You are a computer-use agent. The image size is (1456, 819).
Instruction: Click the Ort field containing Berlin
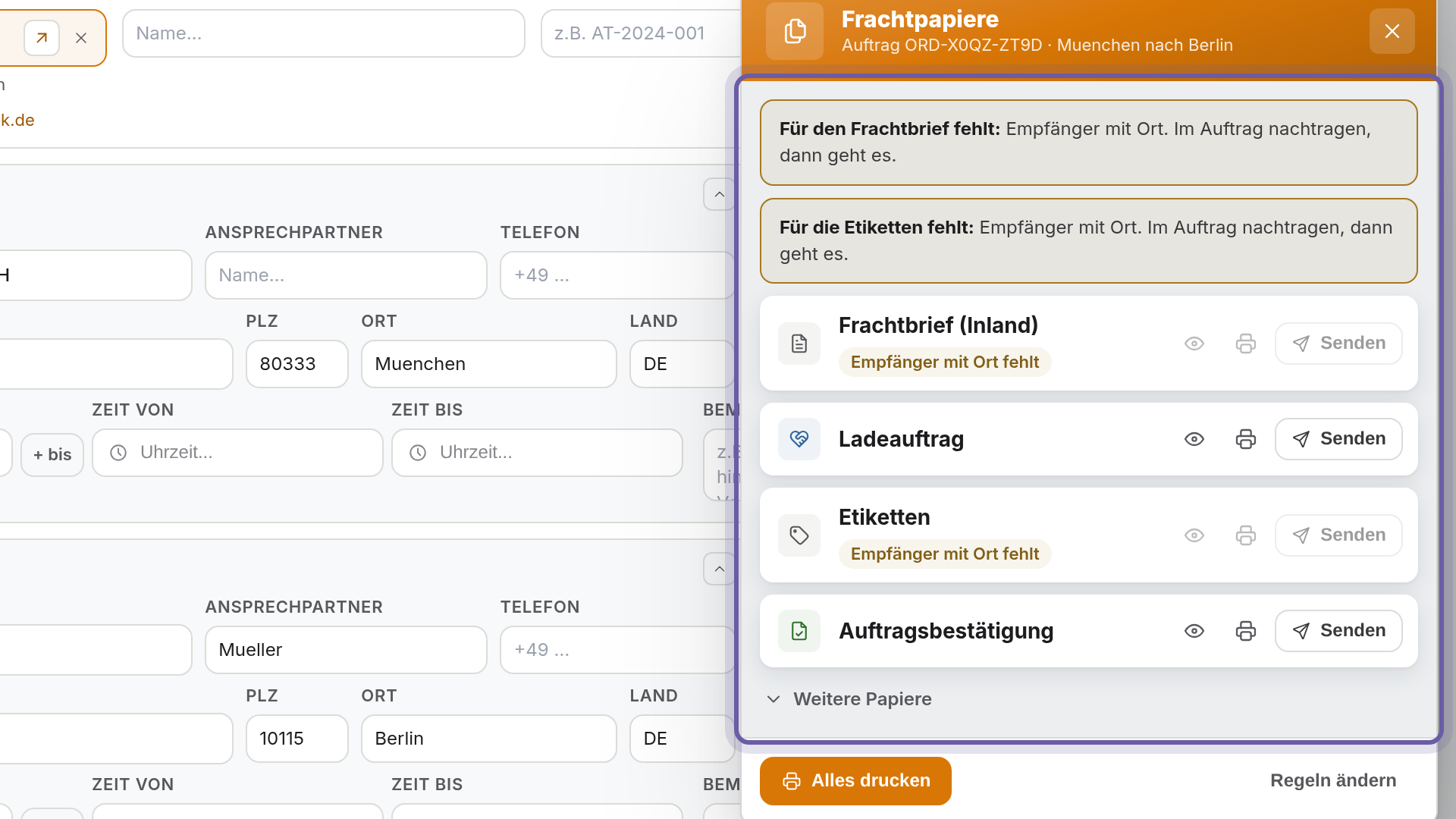coord(489,739)
